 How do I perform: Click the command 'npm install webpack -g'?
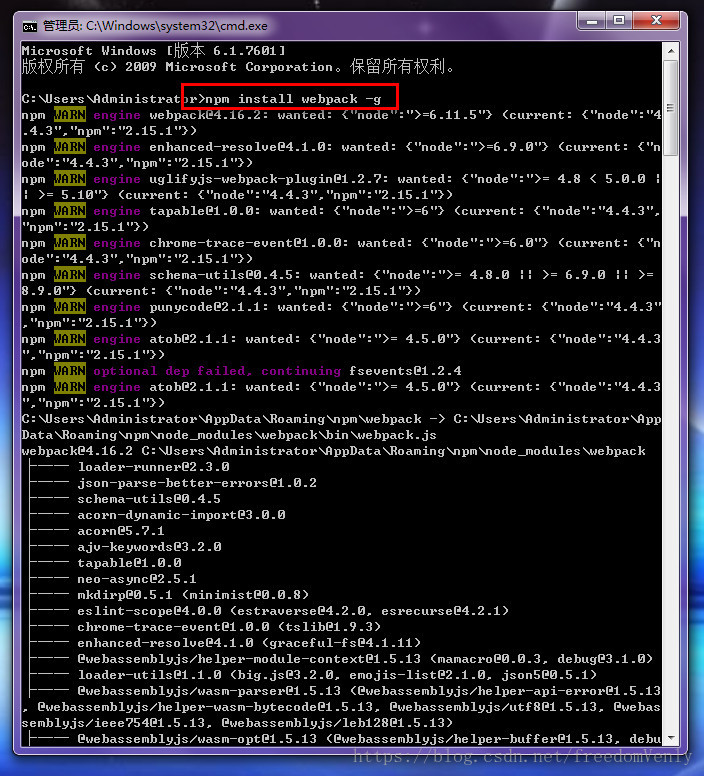[293, 99]
